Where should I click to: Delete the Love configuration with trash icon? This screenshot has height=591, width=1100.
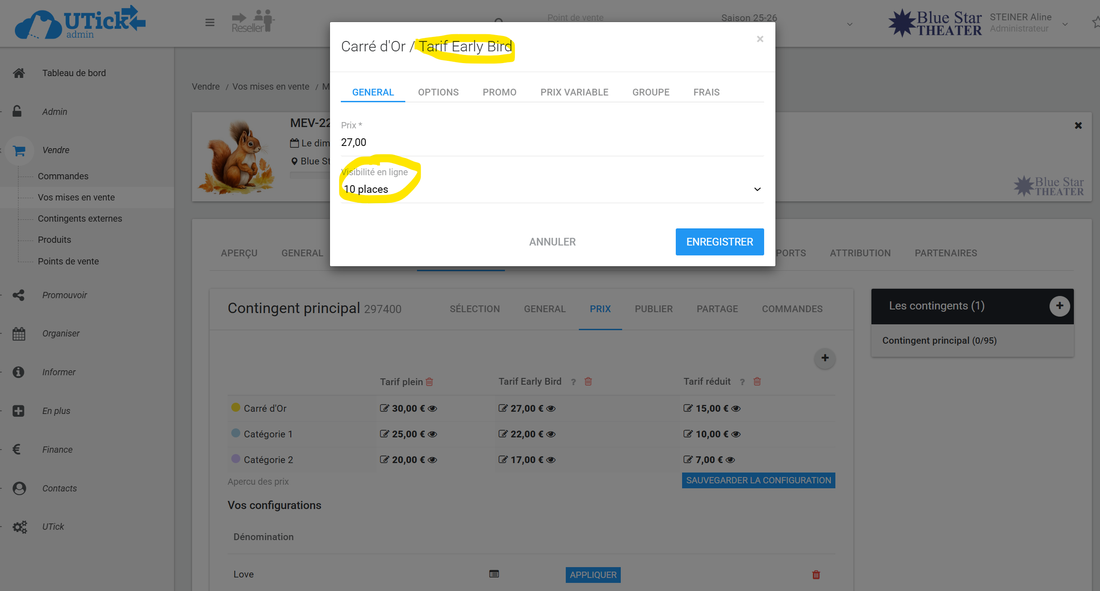pos(816,575)
